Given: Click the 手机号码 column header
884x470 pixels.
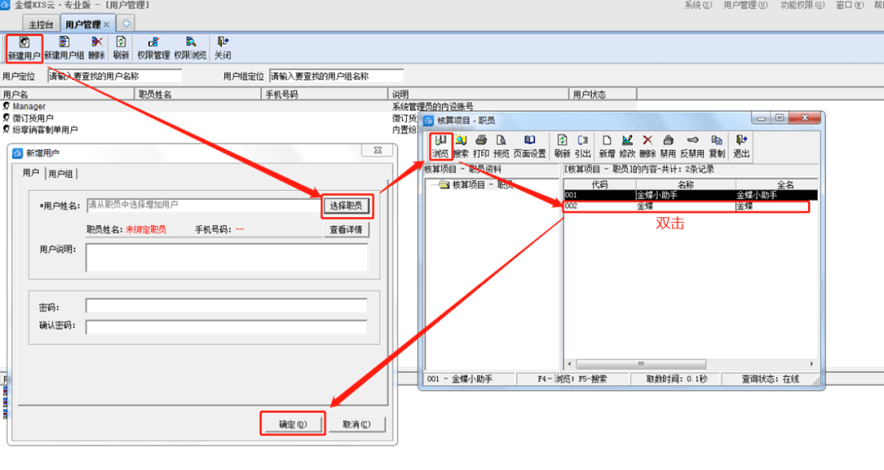Looking at the screenshot, I should (325, 94).
